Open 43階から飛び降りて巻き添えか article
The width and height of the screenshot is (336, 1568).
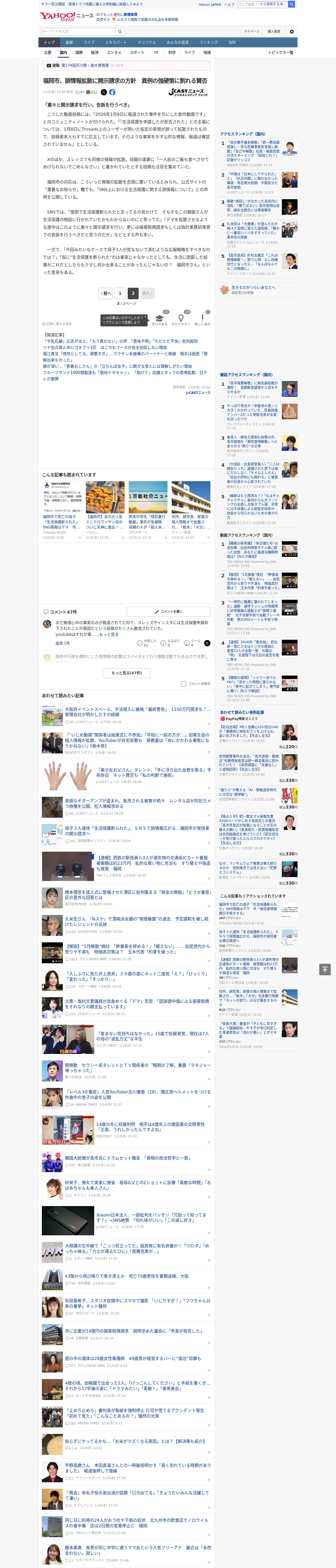pyautogui.click(x=127, y=1275)
